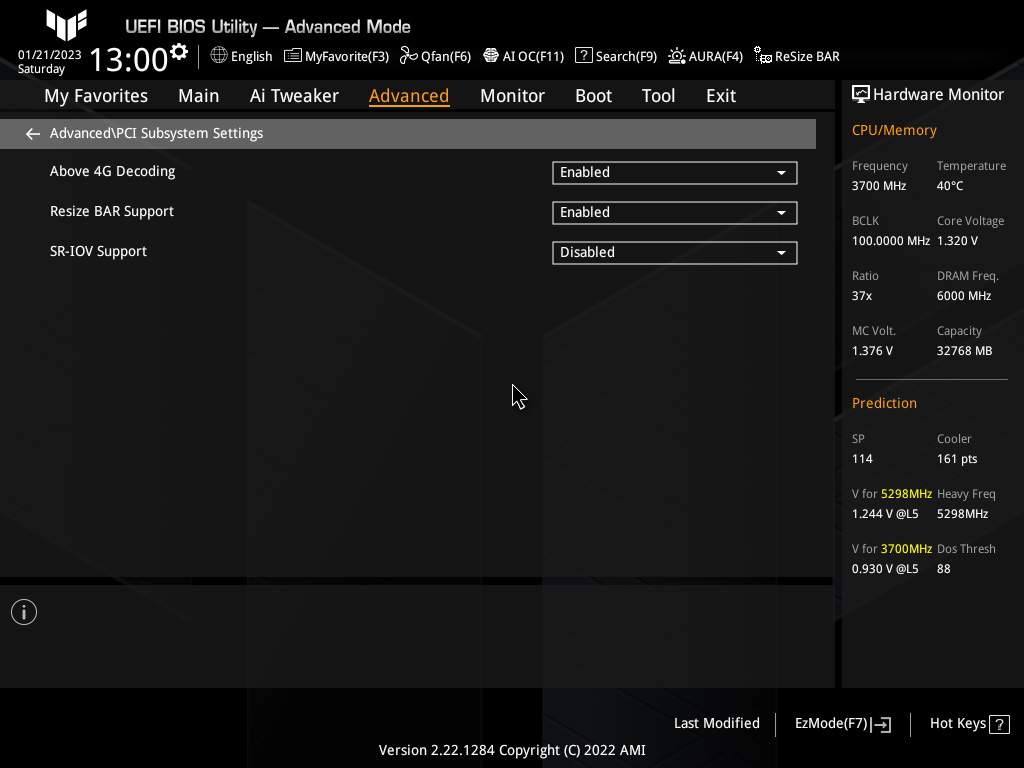The width and height of the screenshot is (1024, 768).
Task: Select the SR-IOV Support label
Action: [x=98, y=251]
